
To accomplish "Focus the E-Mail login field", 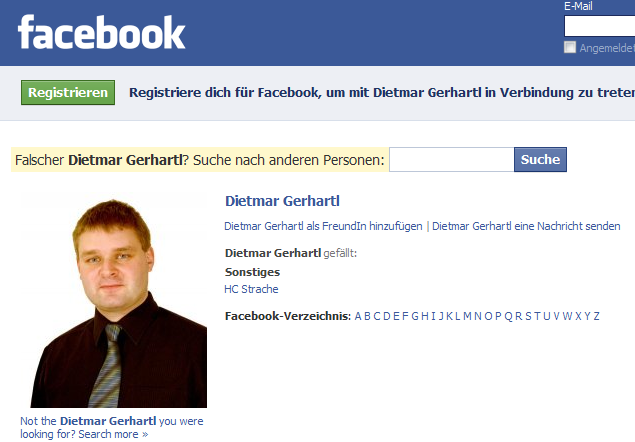I will tap(599, 26).
